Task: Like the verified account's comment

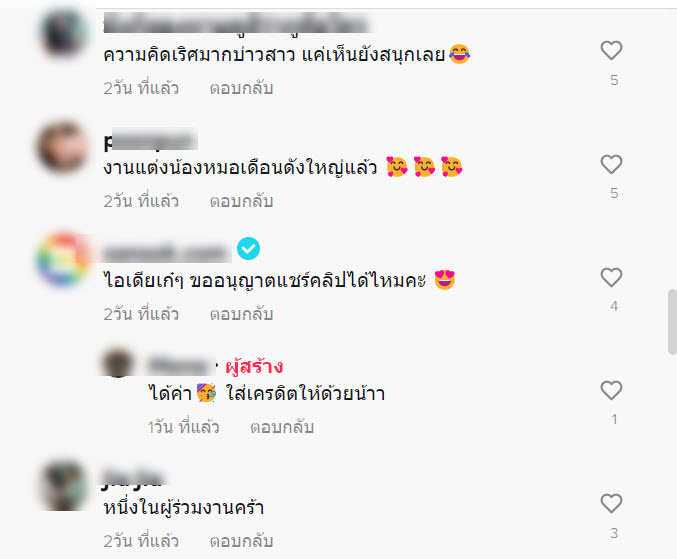Action: [x=611, y=277]
